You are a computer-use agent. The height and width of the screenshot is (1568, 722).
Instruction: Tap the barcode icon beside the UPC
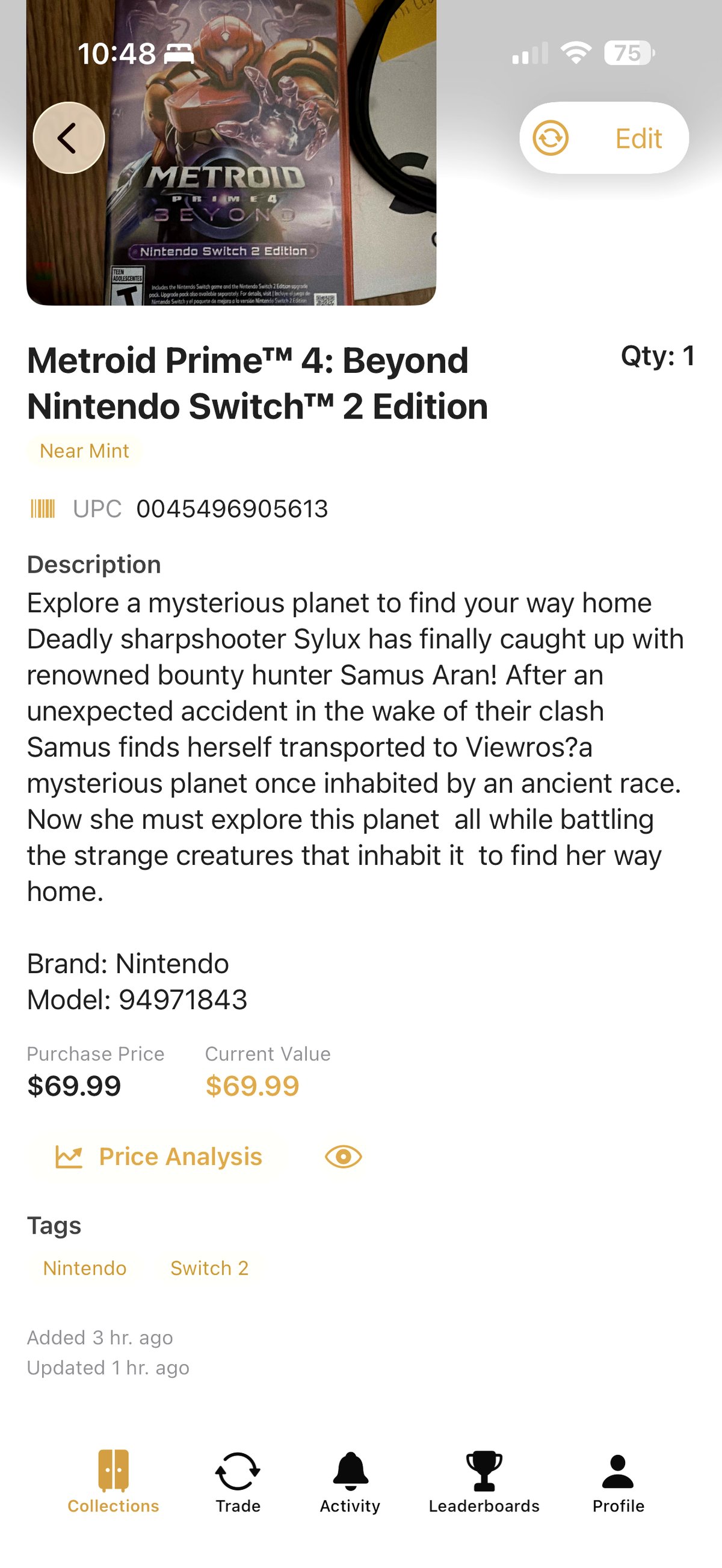click(43, 509)
